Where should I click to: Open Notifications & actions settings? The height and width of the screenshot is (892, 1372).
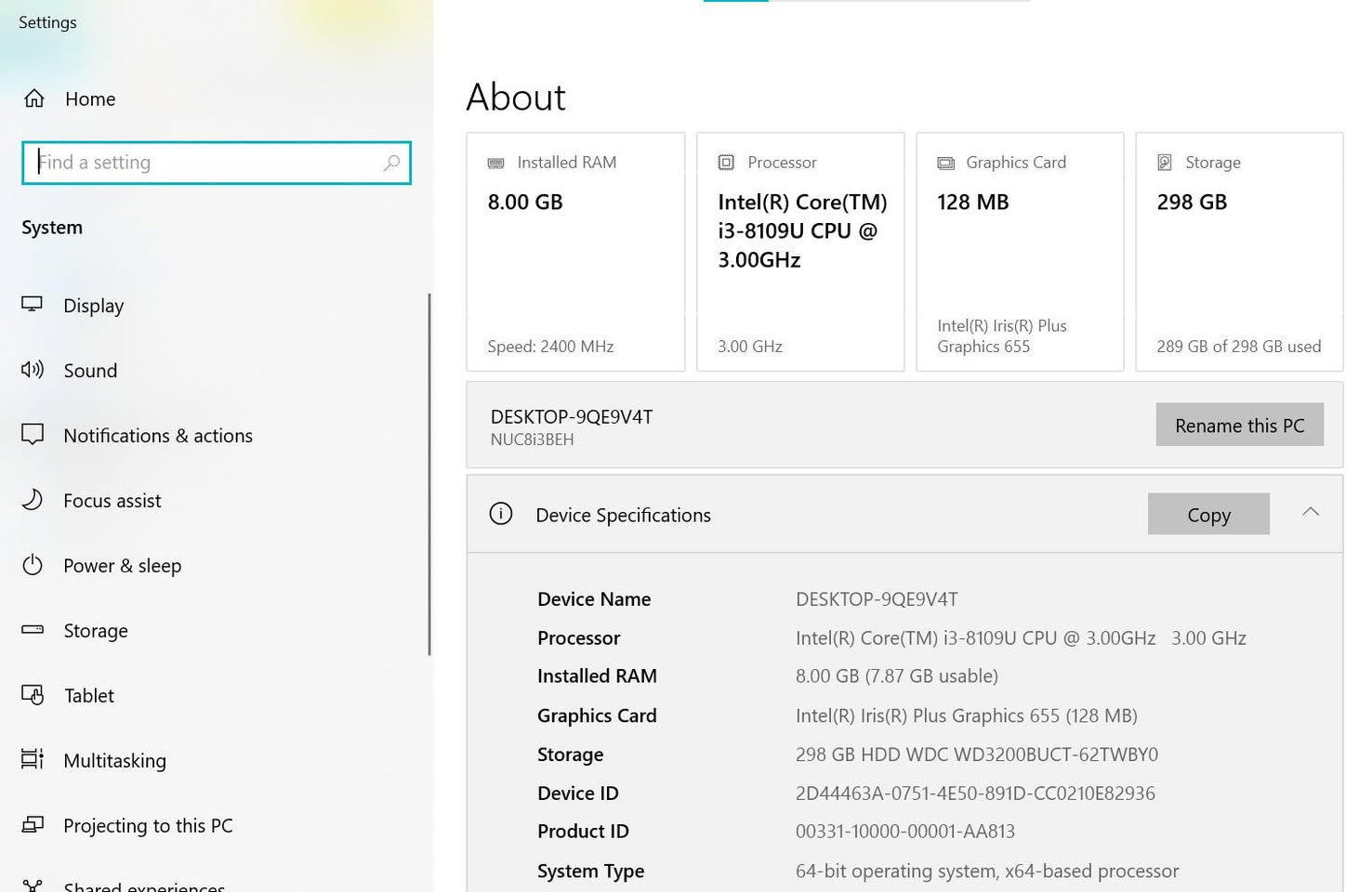[x=157, y=436]
